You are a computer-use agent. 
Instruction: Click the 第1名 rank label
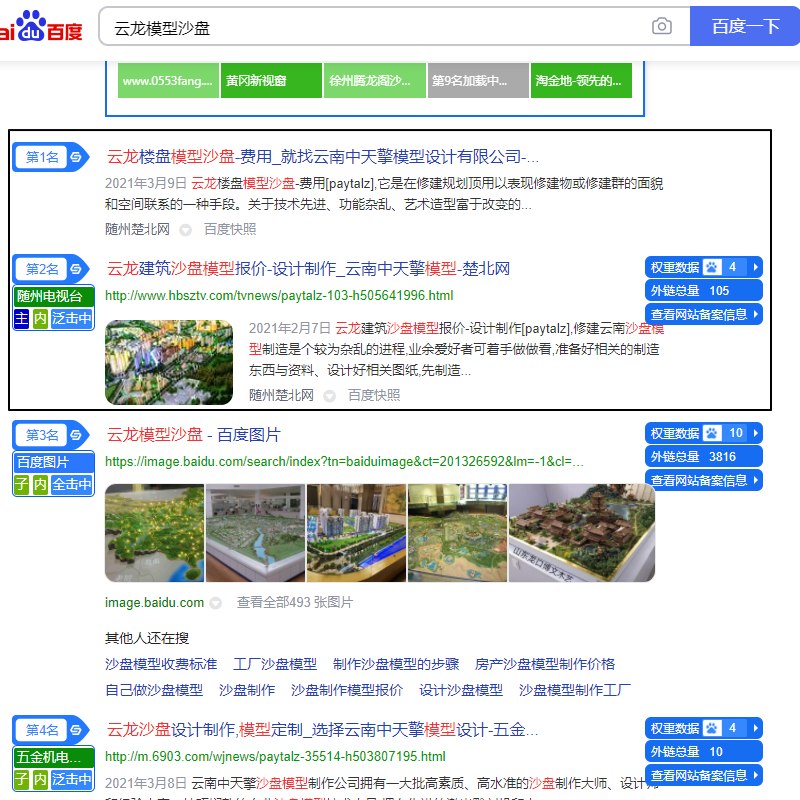[42, 157]
